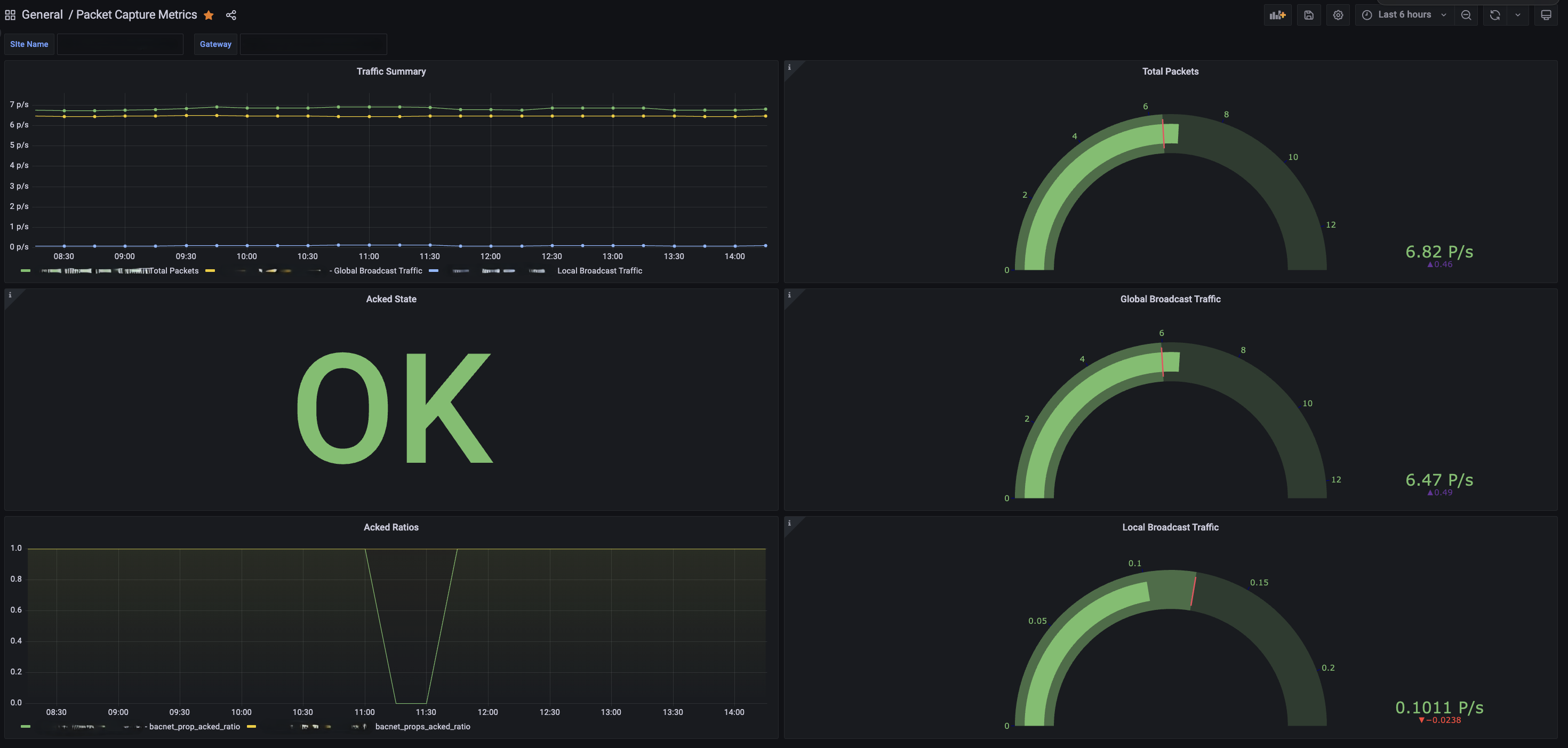Click the Add panel icon
This screenshot has width=1568, height=748.
coord(1278,15)
